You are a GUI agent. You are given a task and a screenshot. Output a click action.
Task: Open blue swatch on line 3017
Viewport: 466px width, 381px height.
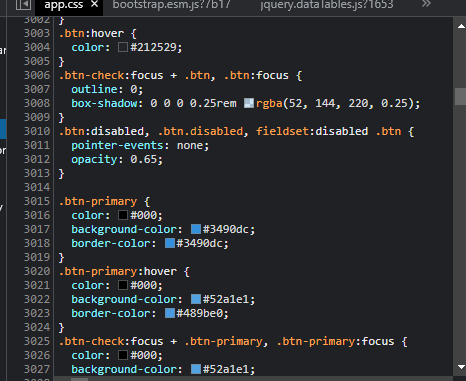pyautogui.click(x=196, y=229)
